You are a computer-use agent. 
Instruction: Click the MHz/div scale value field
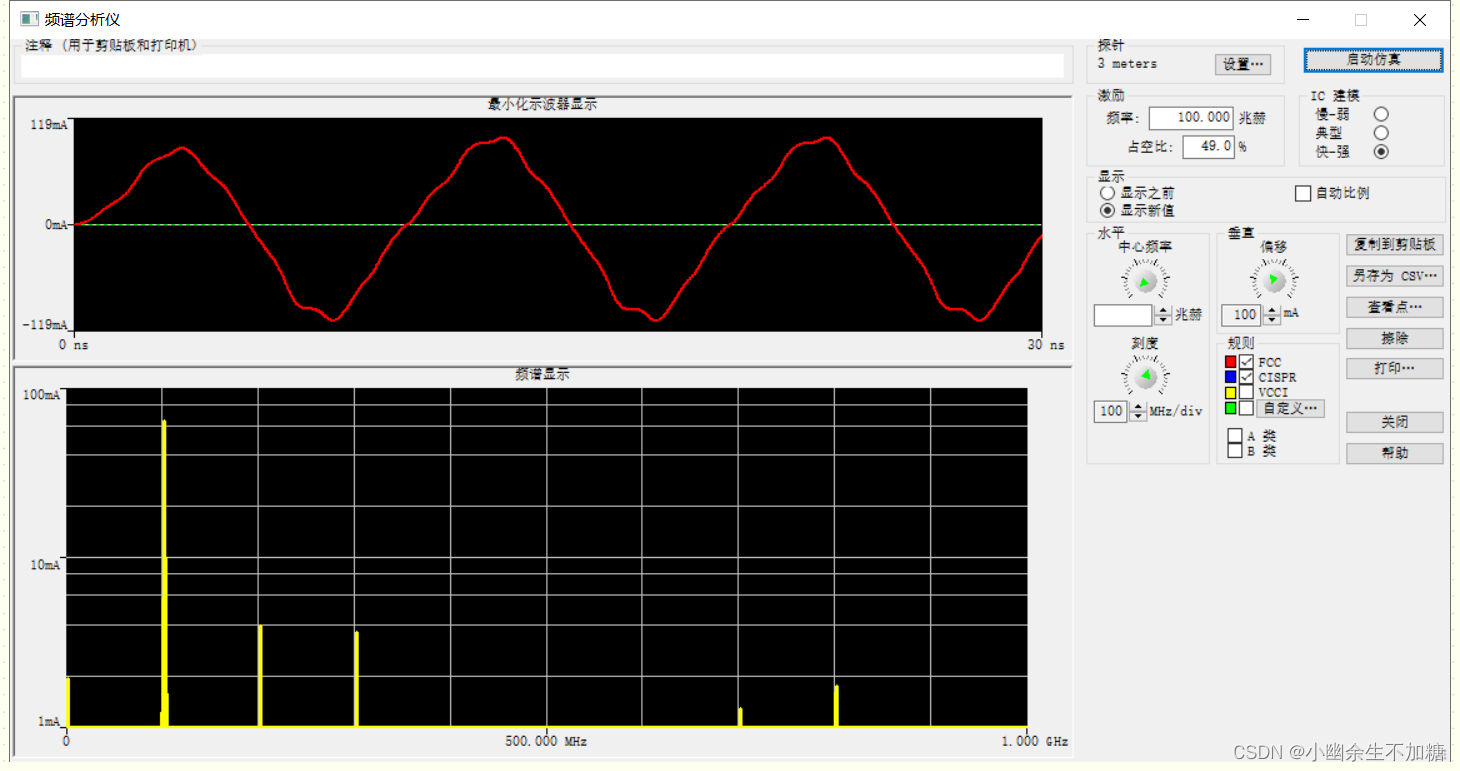[x=1111, y=411]
